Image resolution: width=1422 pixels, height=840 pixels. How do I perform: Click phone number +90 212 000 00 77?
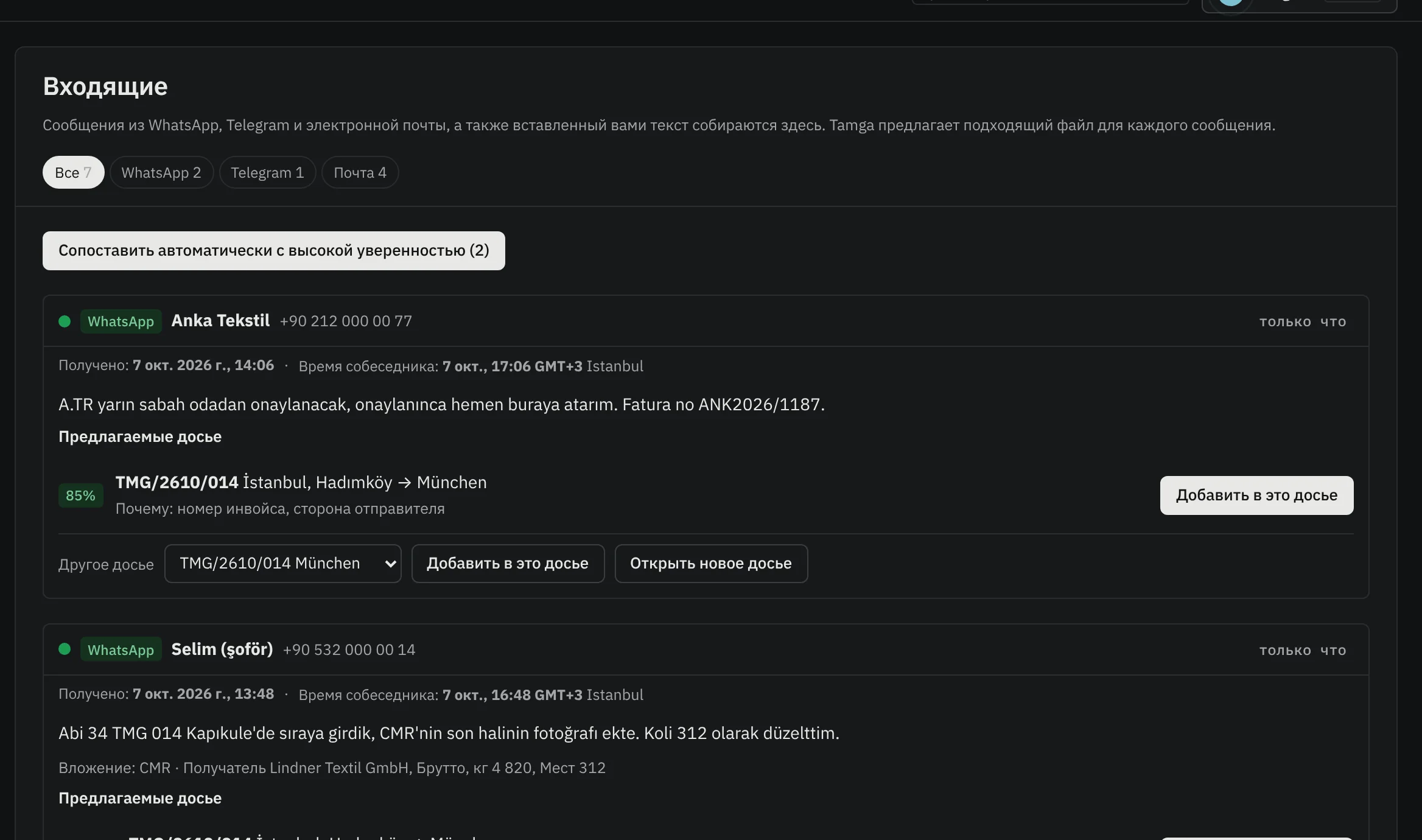tap(346, 321)
